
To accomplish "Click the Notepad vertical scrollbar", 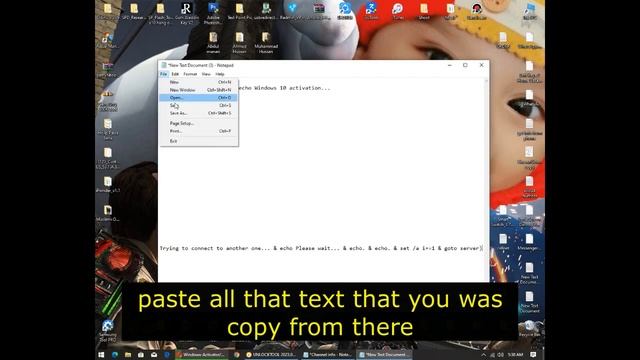I will pyautogui.click(x=486, y=180).
